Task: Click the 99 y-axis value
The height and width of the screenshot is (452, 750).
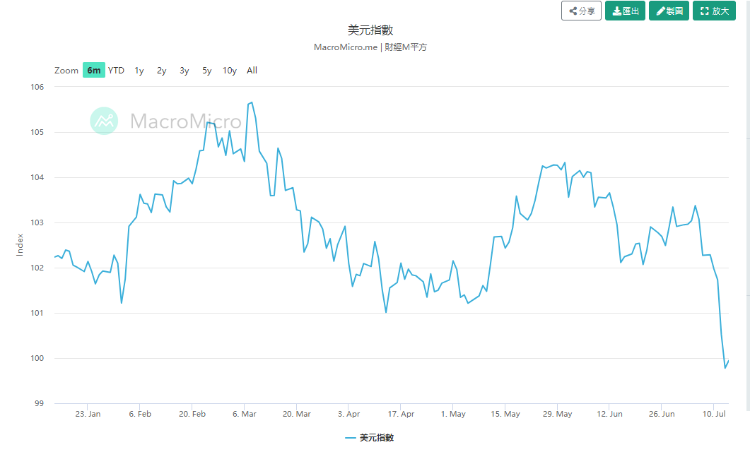Action: pos(39,403)
